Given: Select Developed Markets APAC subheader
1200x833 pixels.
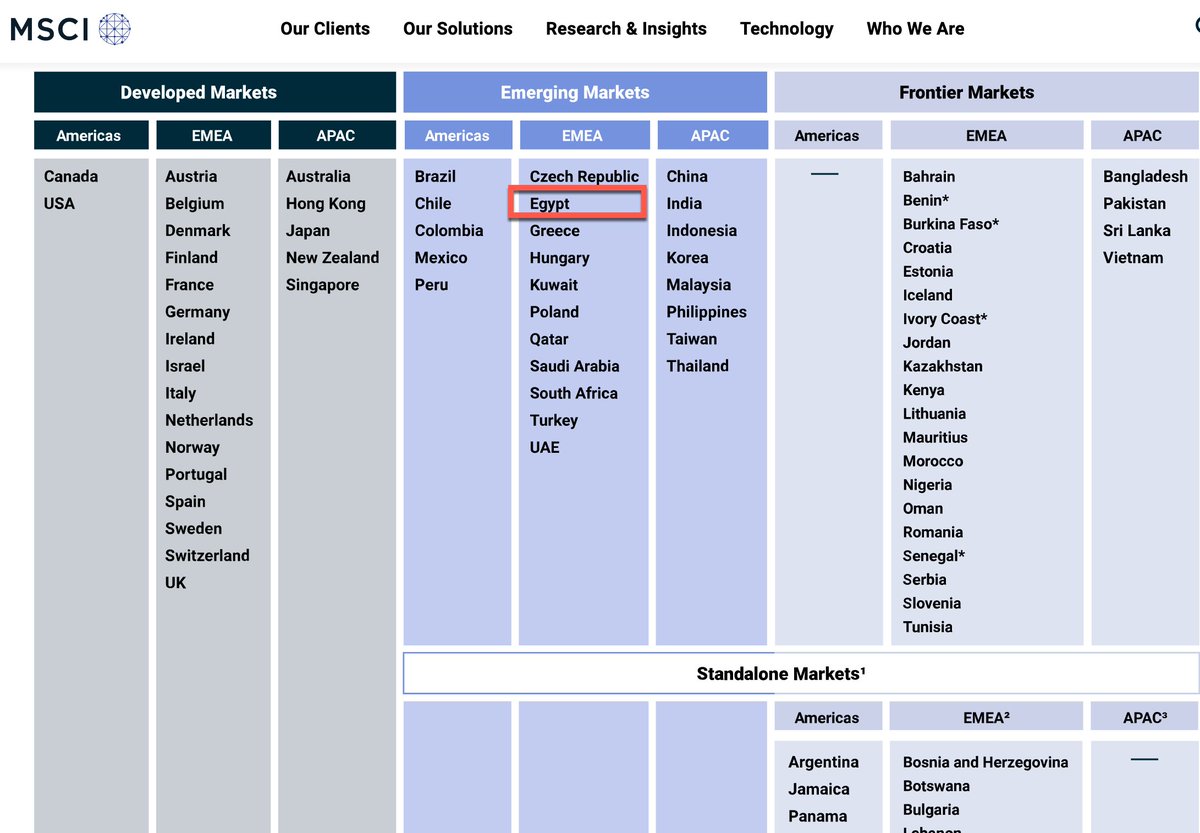Looking at the screenshot, I should click(336, 135).
